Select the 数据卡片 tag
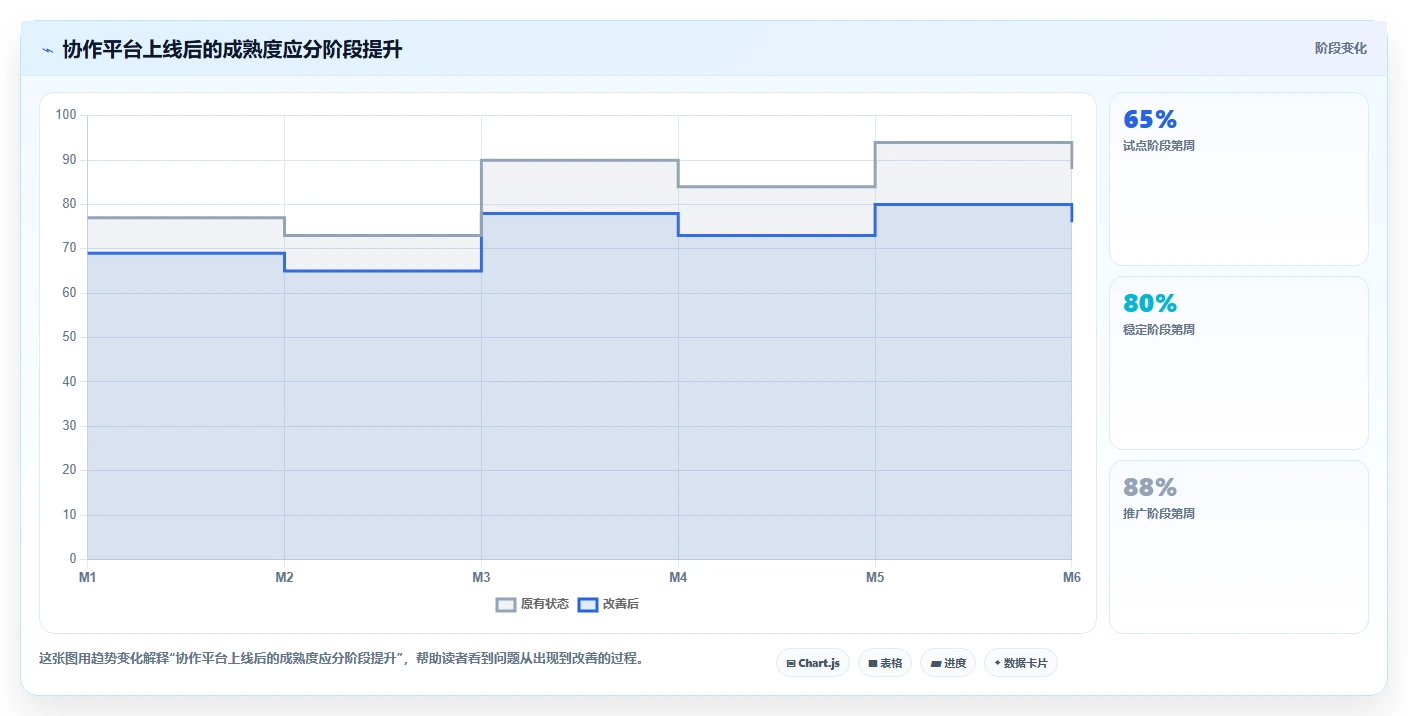This screenshot has height=716, width=1408. click(x=1021, y=663)
